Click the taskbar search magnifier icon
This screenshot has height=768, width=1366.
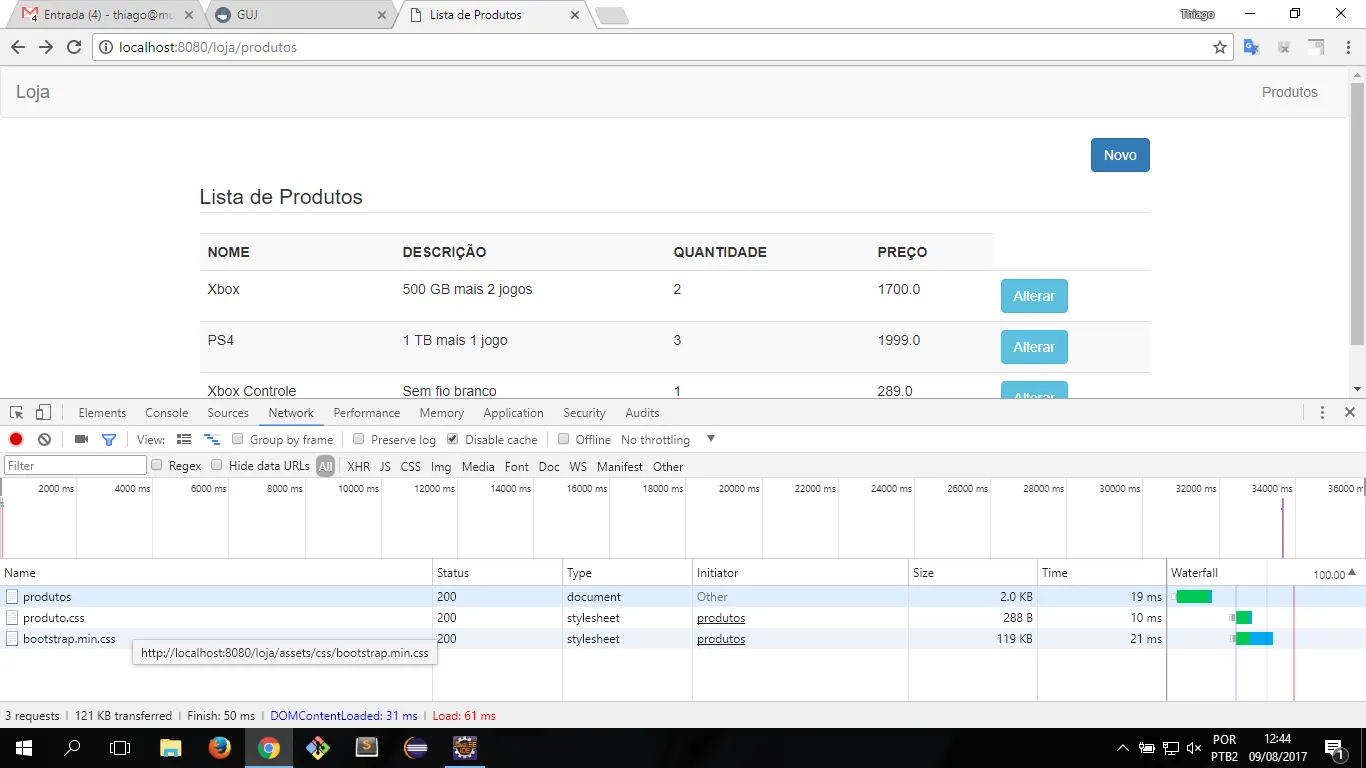click(x=72, y=748)
